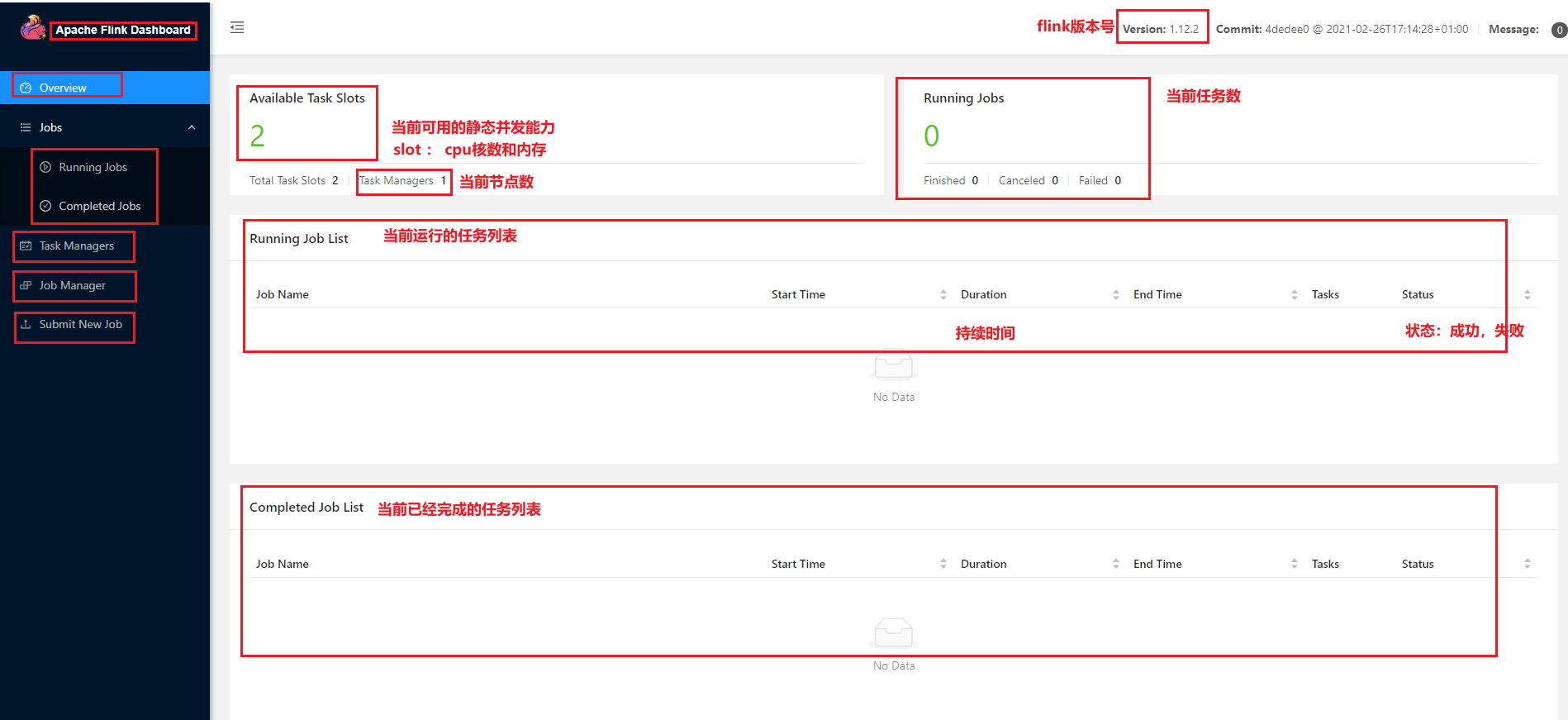The image size is (1568, 720).
Task: Click the Available Task Slots value 2
Action: [x=258, y=136]
